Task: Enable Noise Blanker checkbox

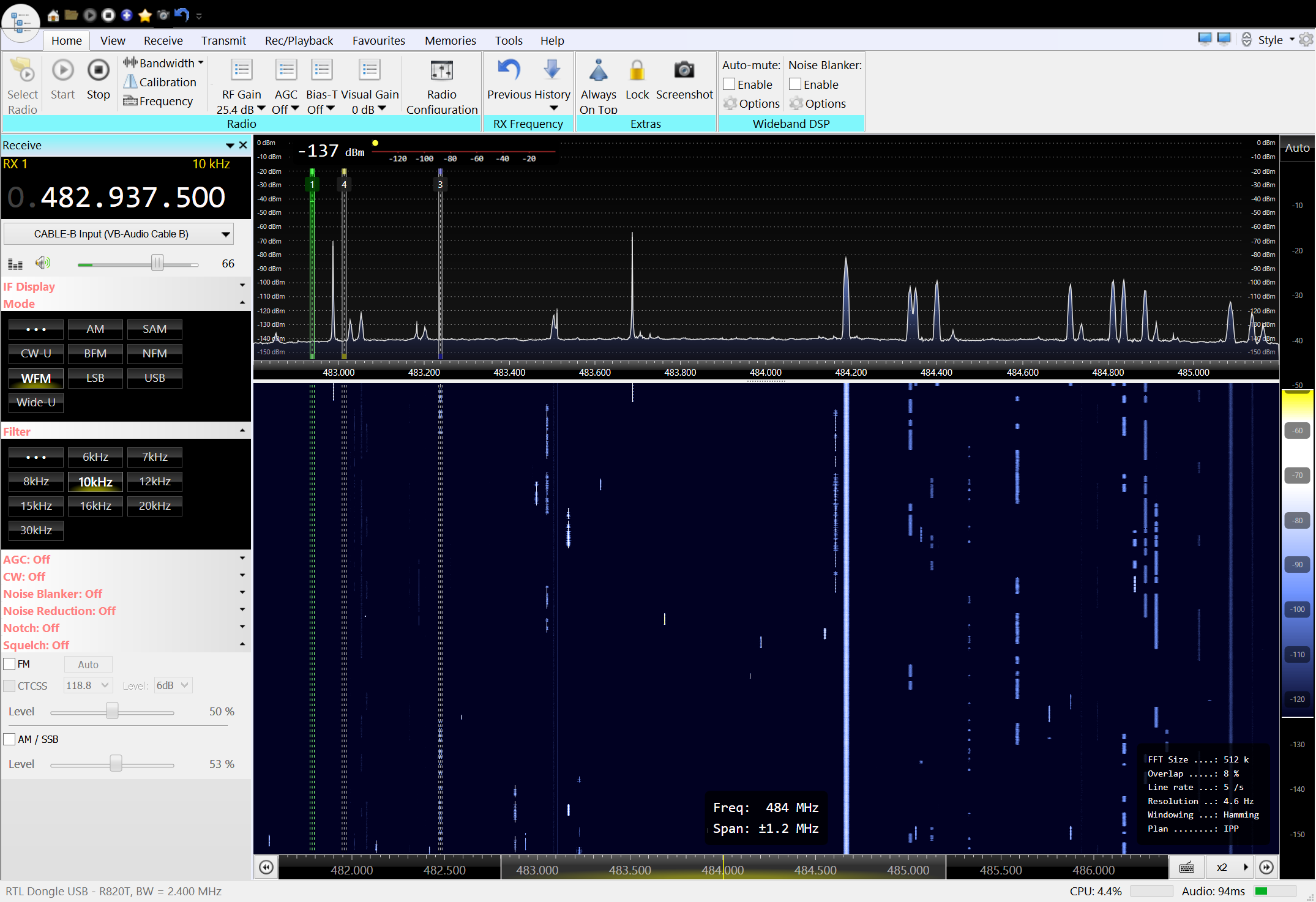Action: pyautogui.click(x=795, y=84)
